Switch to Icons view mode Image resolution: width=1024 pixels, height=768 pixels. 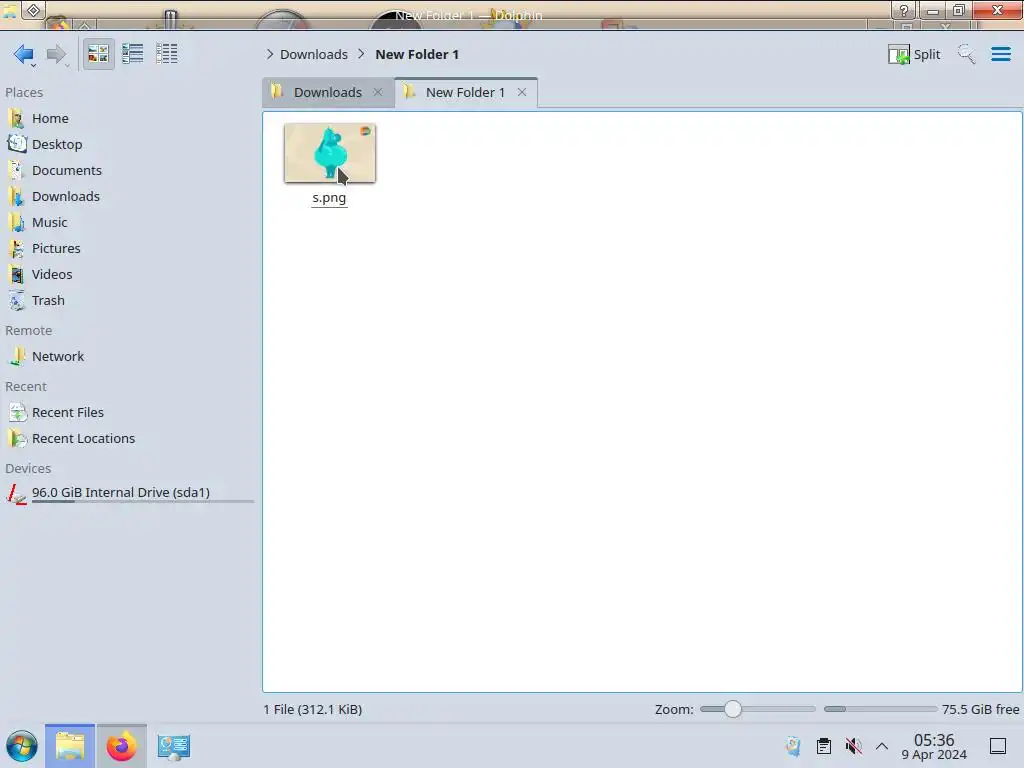[98, 54]
